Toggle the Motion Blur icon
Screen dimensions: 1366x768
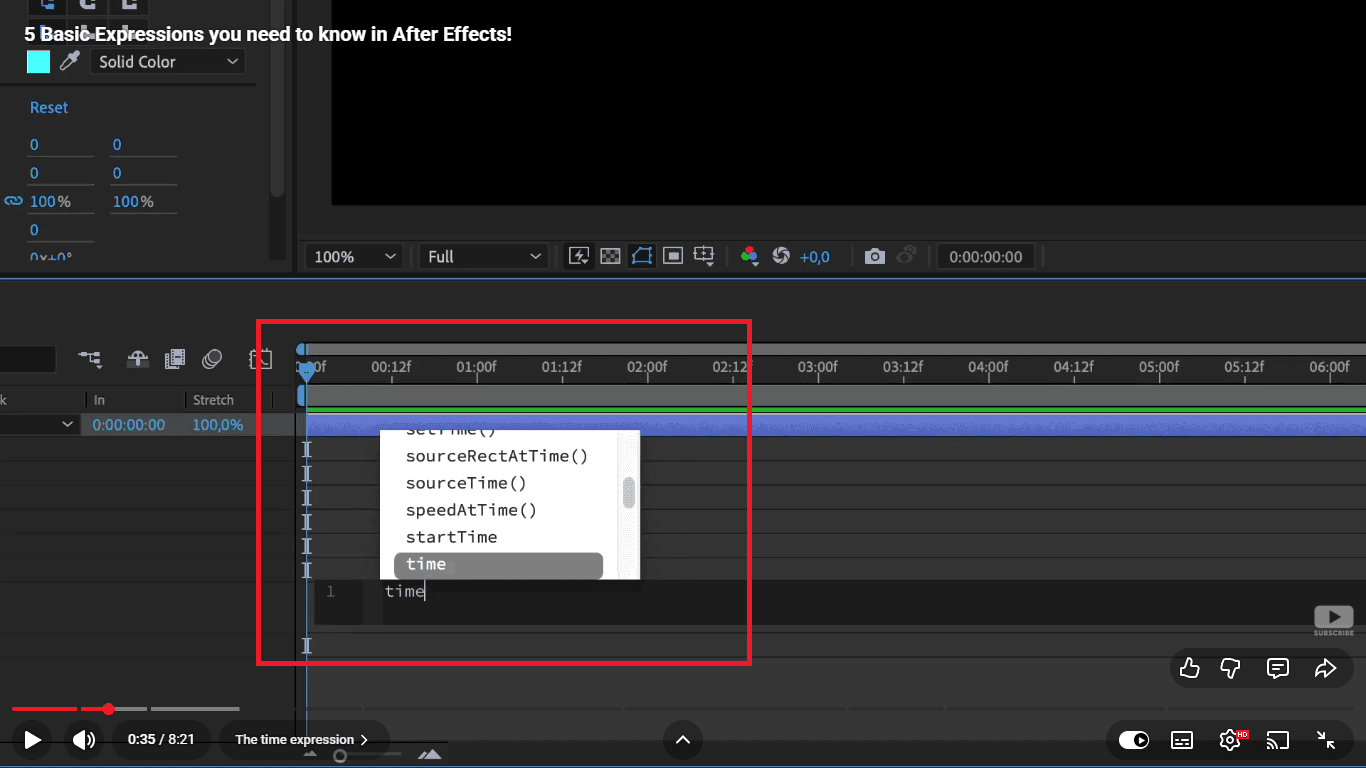pos(212,358)
